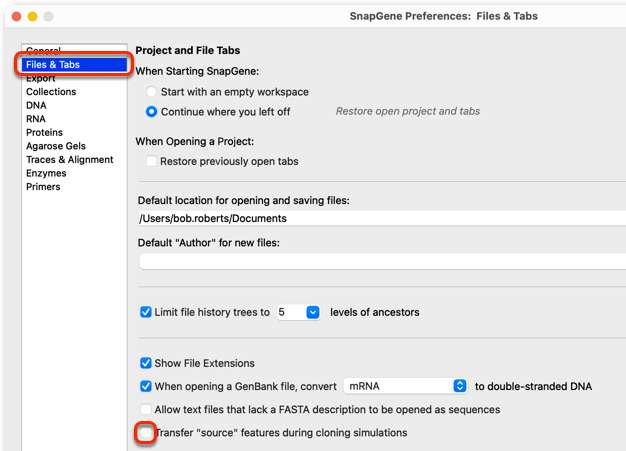Click the Default Author text field
This screenshot has width=626, height=451.
tap(382, 261)
